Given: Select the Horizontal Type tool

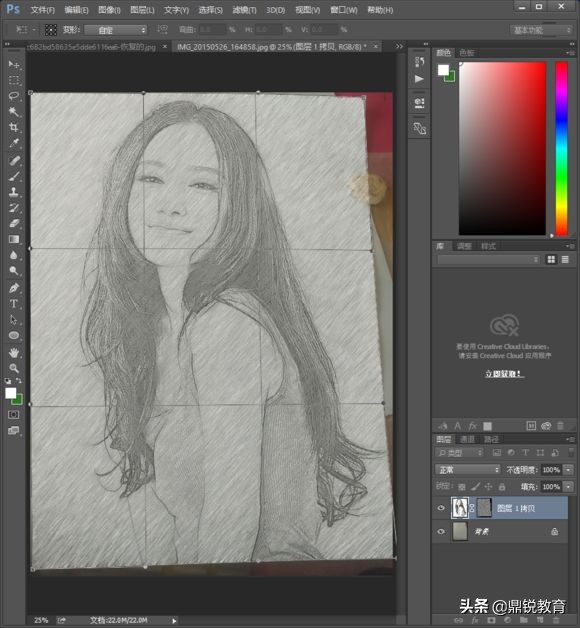Looking at the screenshot, I should (x=14, y=304).
